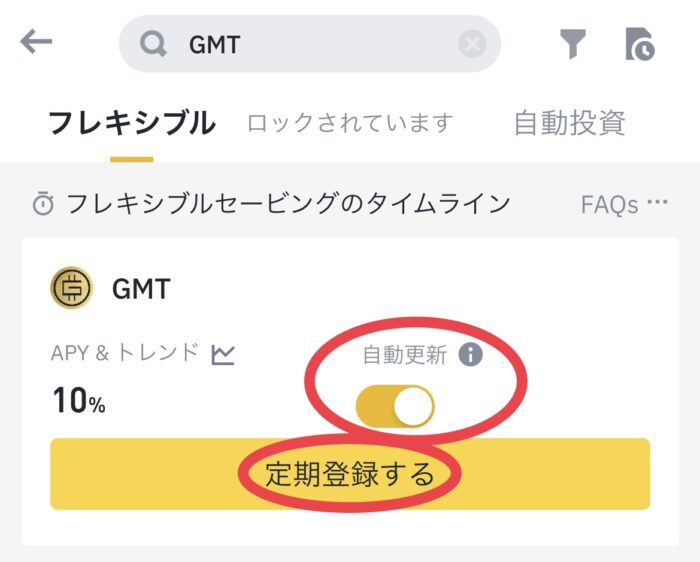Show auto-renew info tooltip icon
Image resolution: width=700 pixels, height=562 pixels.
tap(471, 354)
